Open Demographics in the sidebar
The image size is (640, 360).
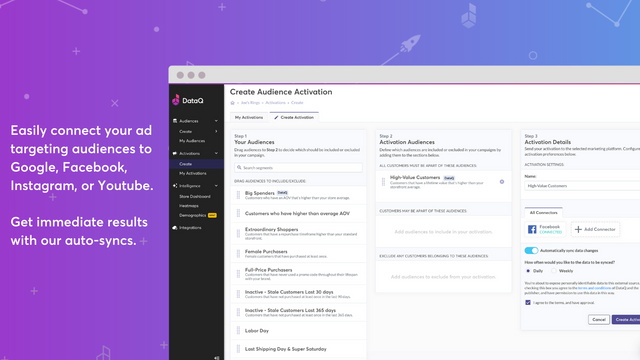pyautogui.click(x=192, y=216)
